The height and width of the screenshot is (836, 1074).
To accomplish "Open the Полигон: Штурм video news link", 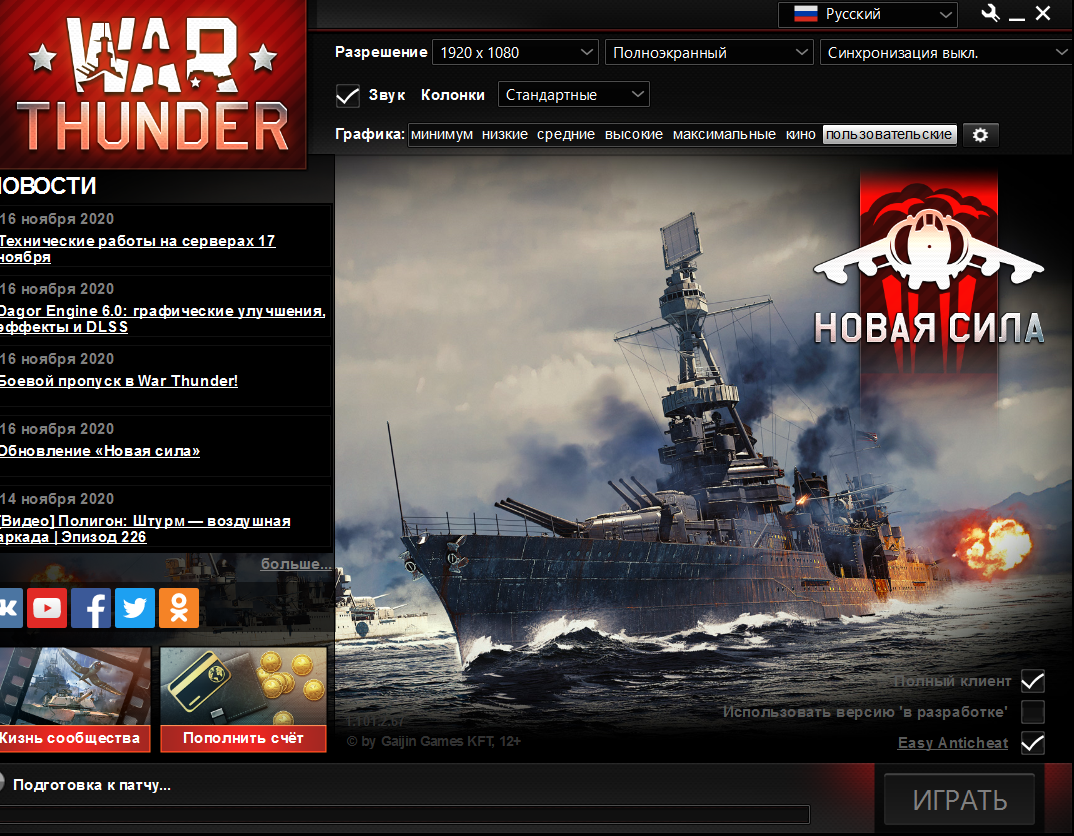I will (145, 529).
